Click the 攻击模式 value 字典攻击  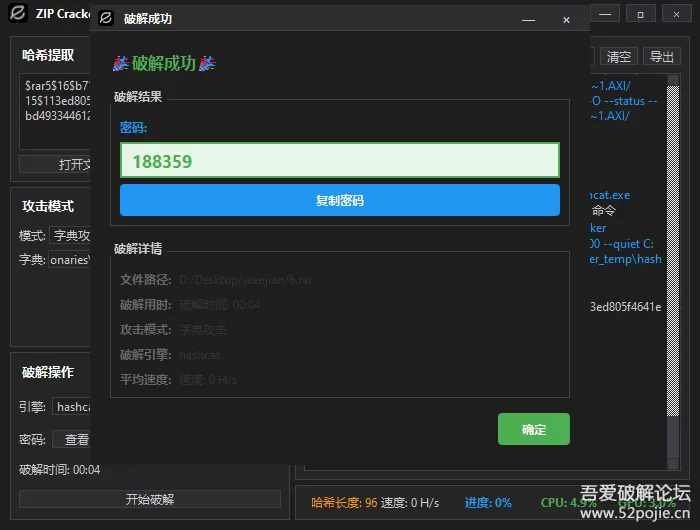[x=203, y=330]
